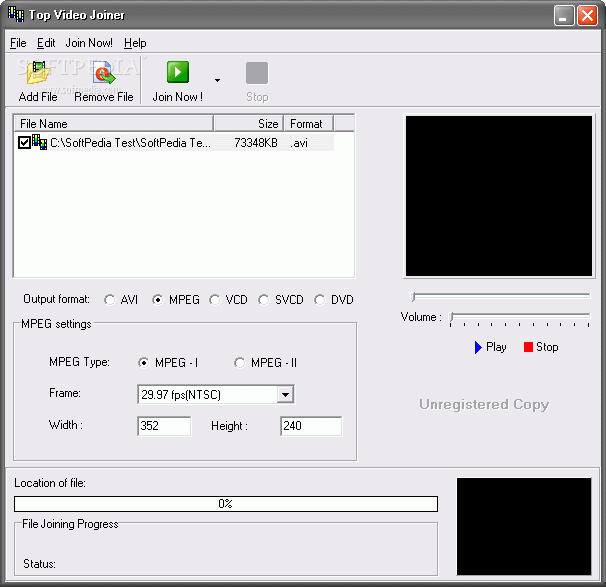
Task: Select VCD output format
Action: (x=214, y=300)
